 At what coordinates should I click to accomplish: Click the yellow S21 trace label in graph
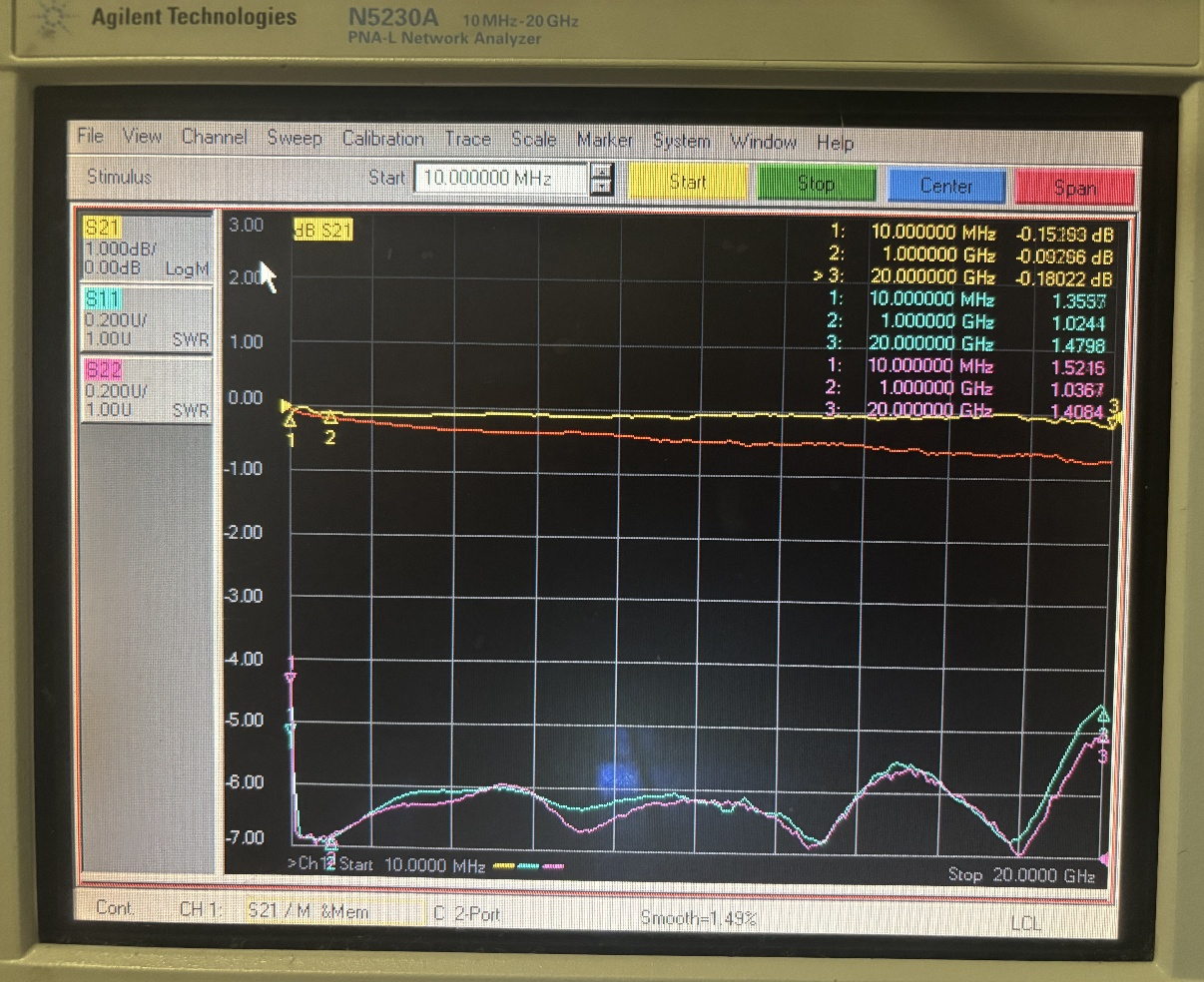323,231
